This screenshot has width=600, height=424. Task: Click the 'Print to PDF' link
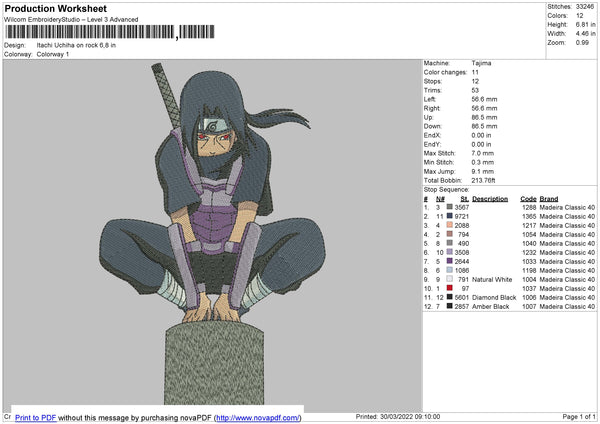coord(36,417)
